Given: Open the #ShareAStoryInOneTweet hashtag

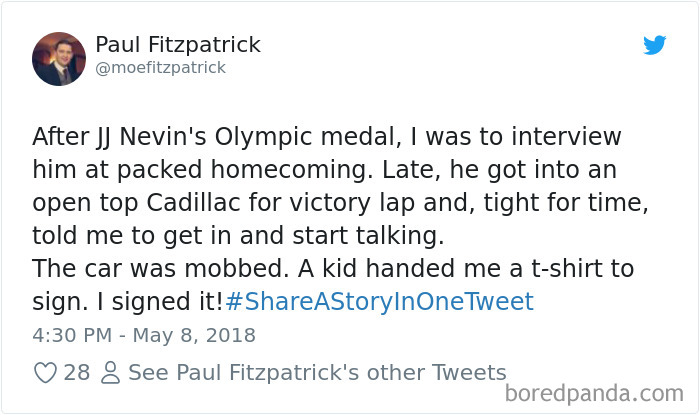Looking at the screenshot, I should (380, 301).
